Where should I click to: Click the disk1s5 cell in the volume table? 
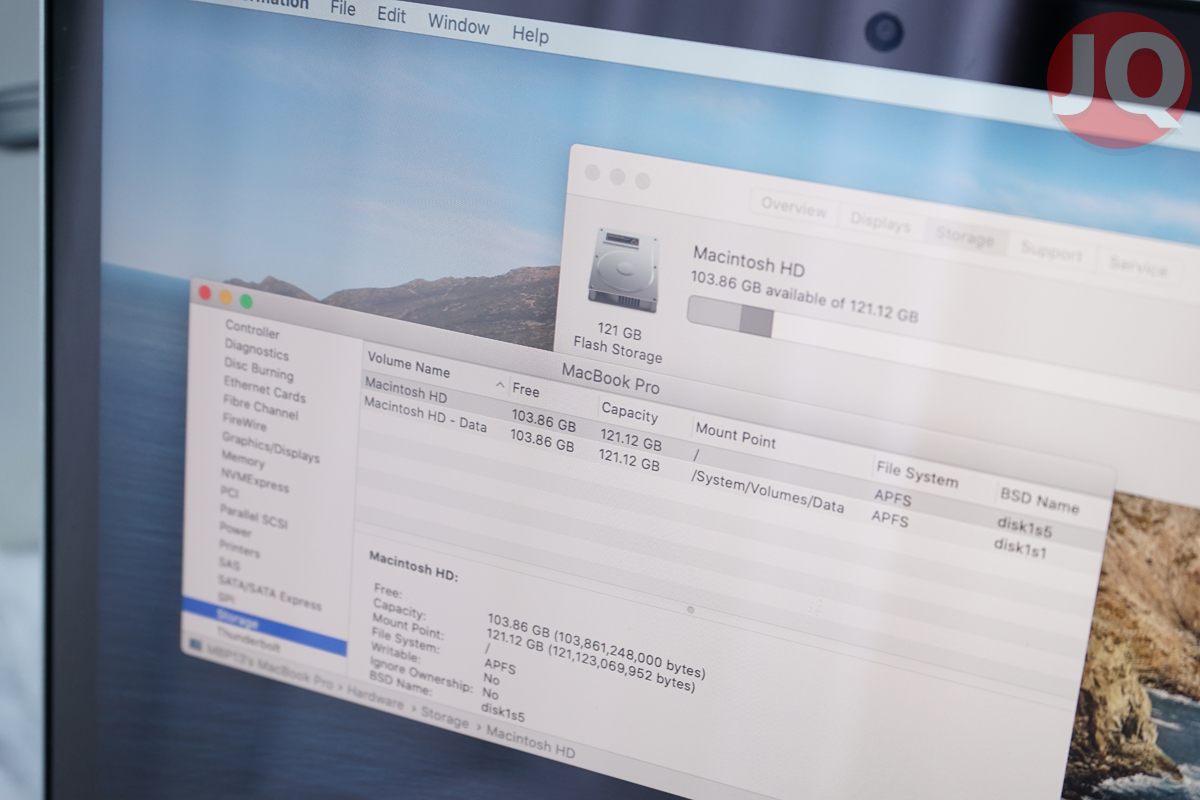click(x=1025, y=528)
